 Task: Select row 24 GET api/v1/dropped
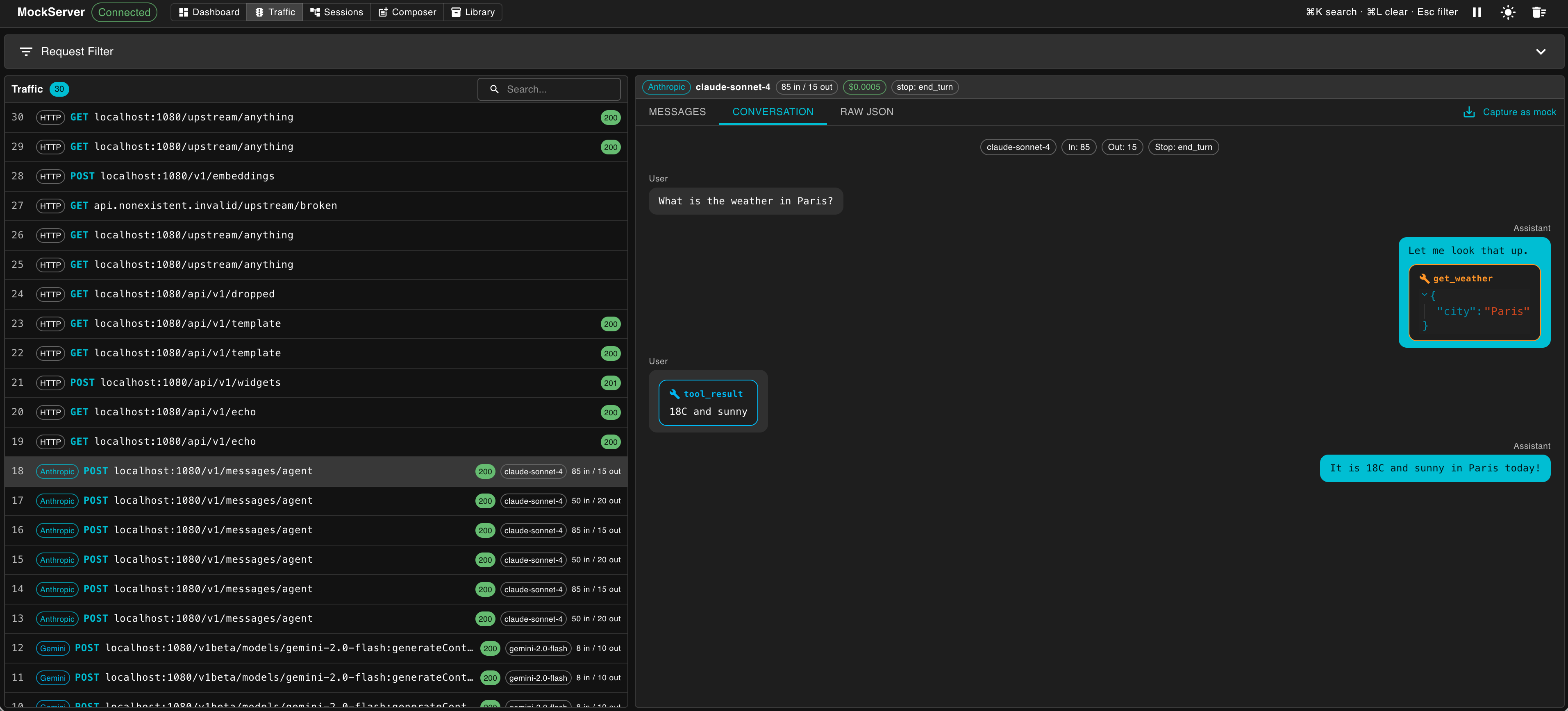[x=316, y=294]
